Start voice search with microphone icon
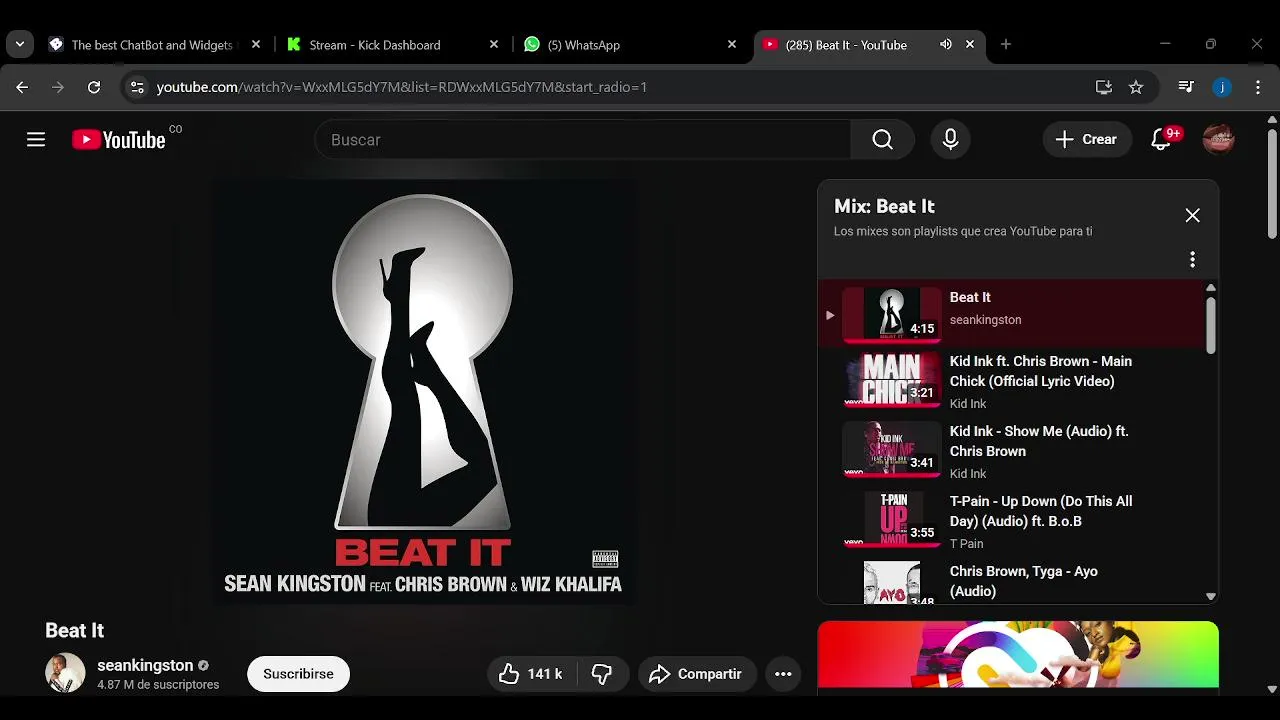This screenshot has width=1280, height=720. [x=950, y=140]
